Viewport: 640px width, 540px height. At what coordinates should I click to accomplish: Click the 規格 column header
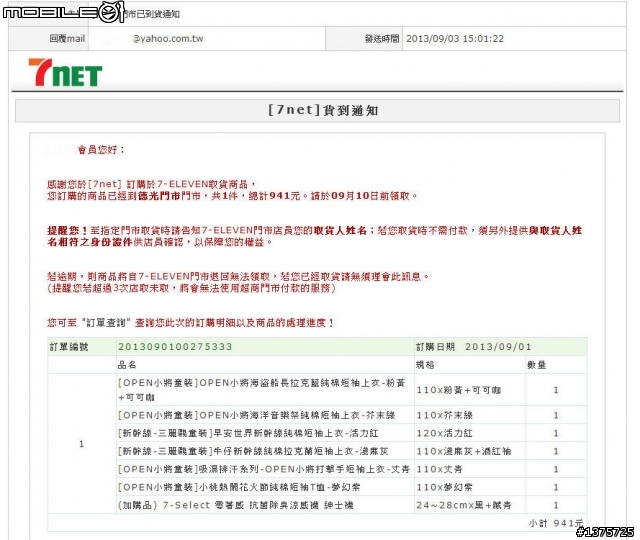click(425, 364)
